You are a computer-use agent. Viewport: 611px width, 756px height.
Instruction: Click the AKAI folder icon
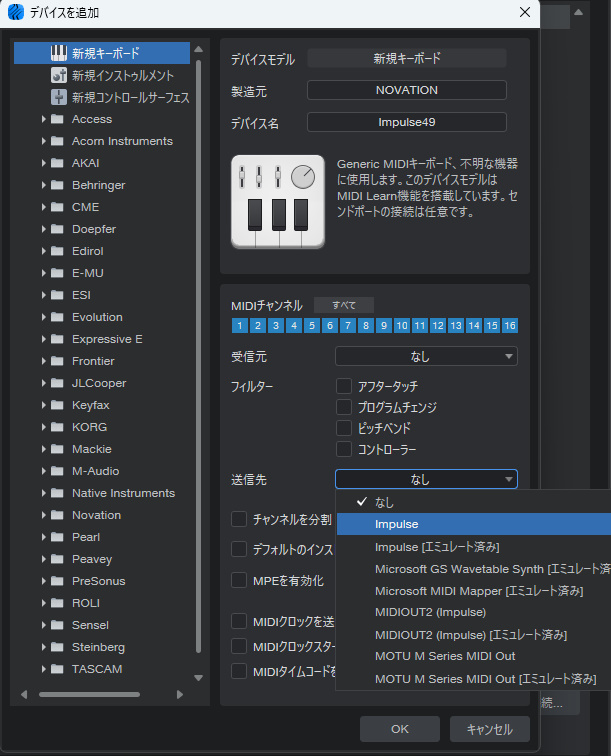pyautogui.click(x=58, y=163)
